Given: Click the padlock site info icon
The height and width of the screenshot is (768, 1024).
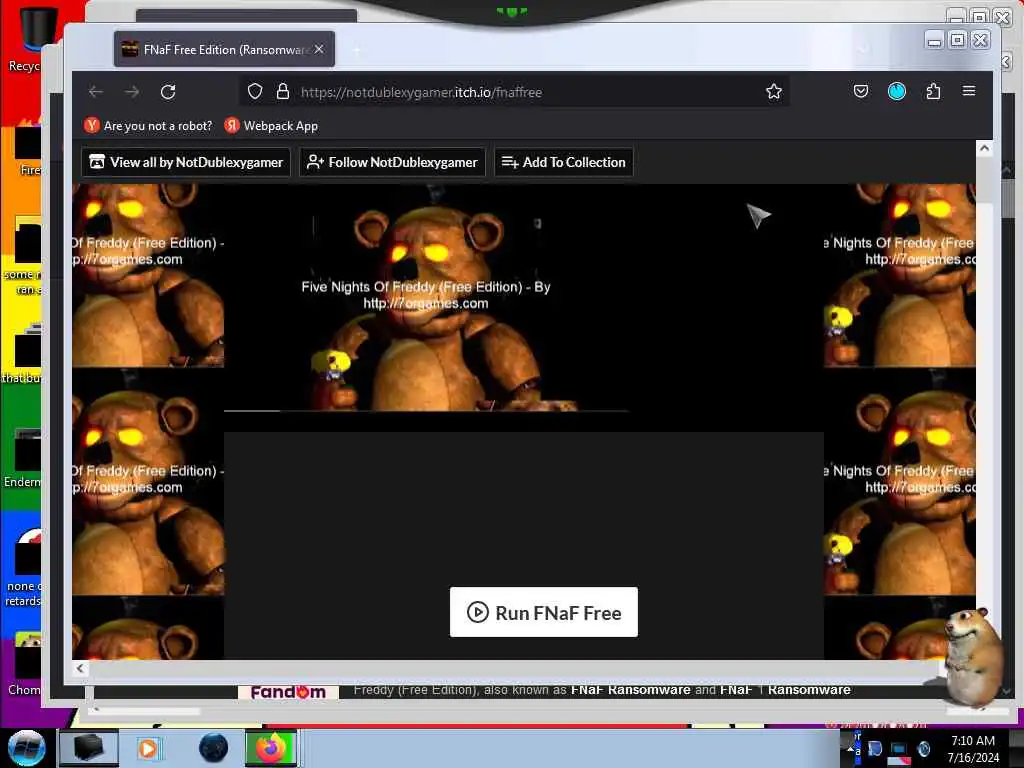Looking at the screenshot, I should coord(283,92).
